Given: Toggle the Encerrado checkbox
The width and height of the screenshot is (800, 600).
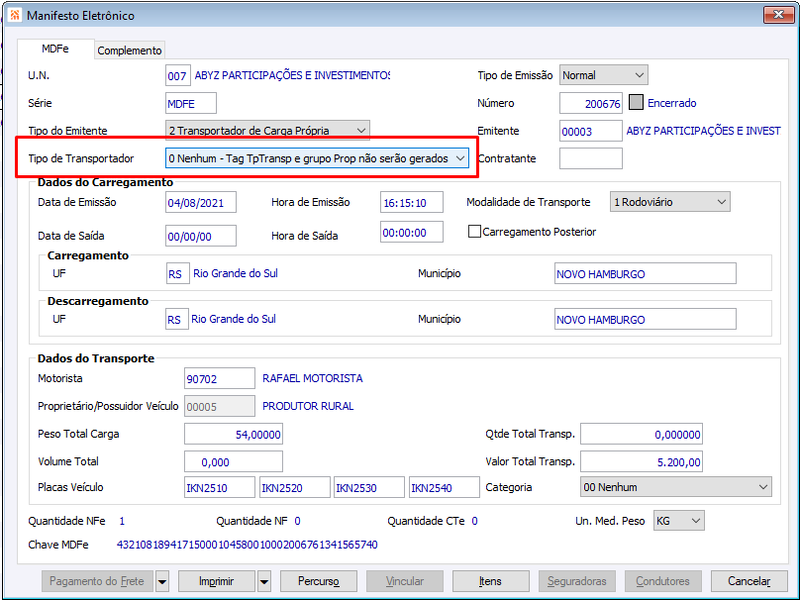Looking at the screenshot, I should tap(636, 103).
